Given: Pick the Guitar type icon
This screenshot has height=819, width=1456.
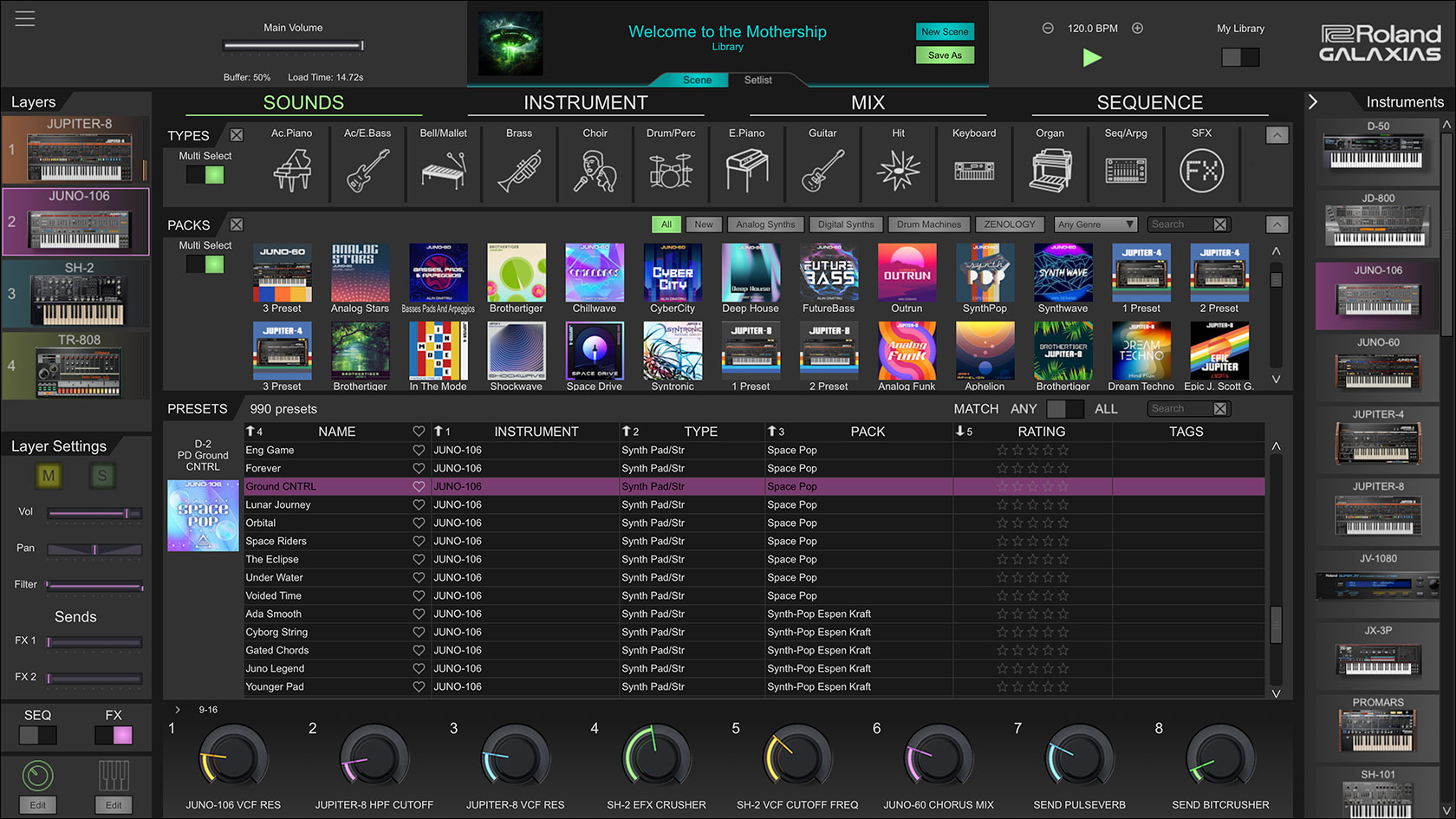Looking at the screenshot, I should (x=822, y=170).
